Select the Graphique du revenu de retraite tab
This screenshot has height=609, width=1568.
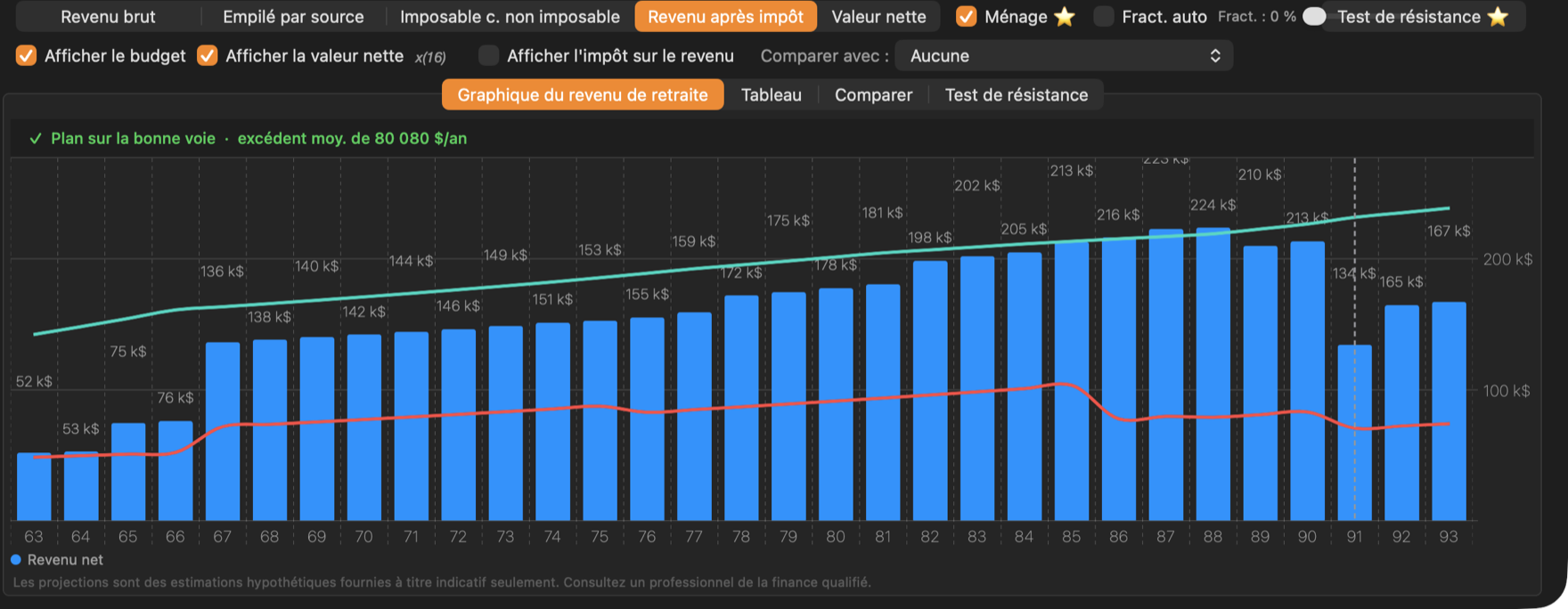click(583, 95)
